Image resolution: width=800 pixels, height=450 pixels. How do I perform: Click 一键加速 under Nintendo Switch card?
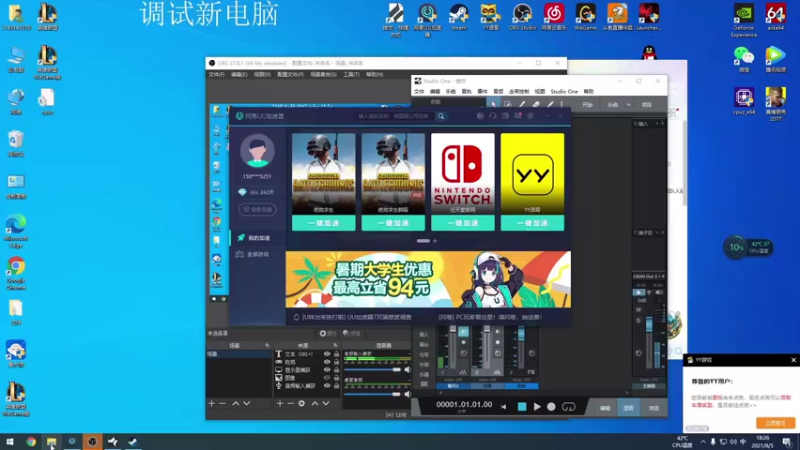point(463,223)
